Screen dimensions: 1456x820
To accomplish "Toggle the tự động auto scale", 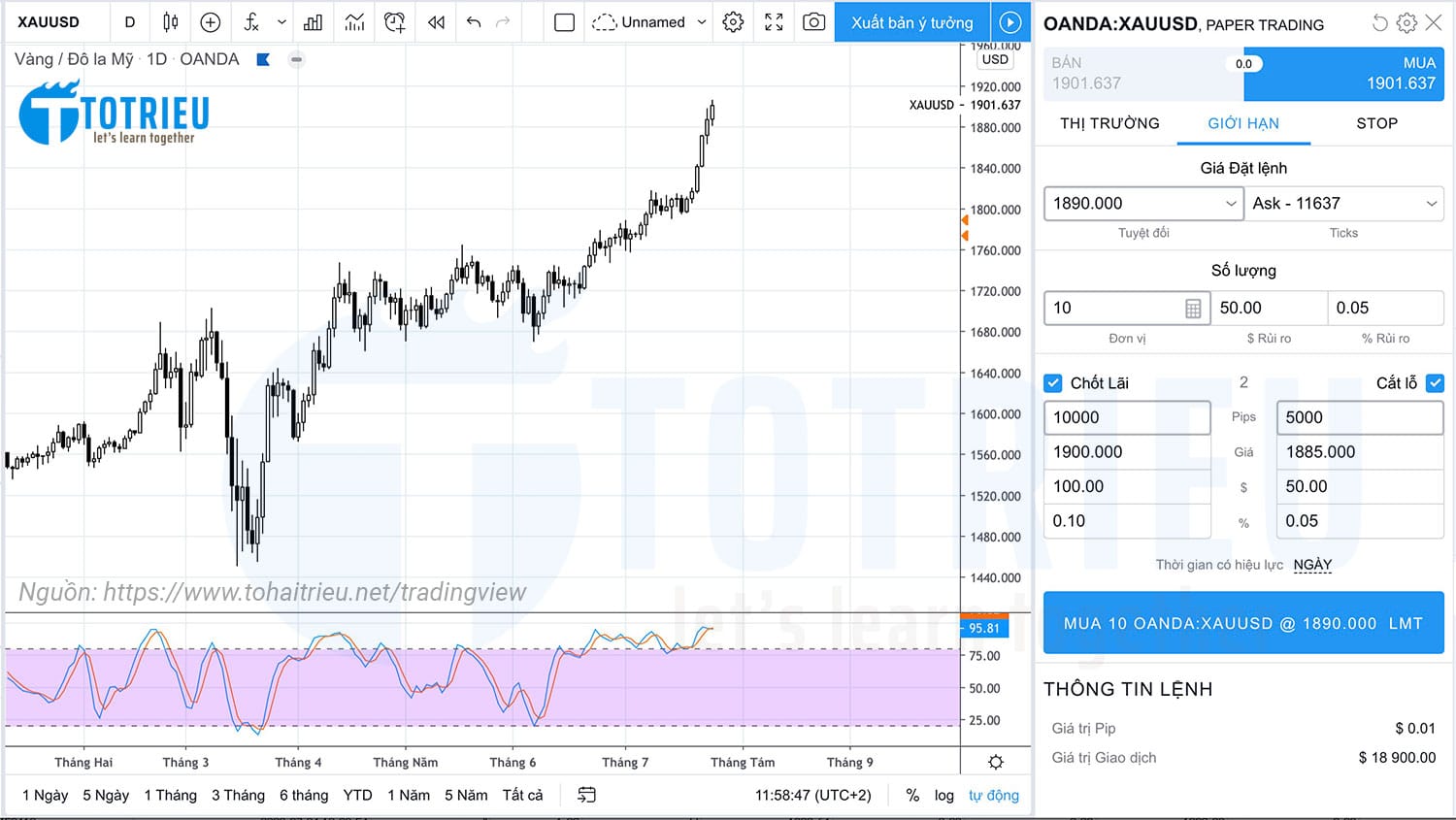I will click(994, 795).
